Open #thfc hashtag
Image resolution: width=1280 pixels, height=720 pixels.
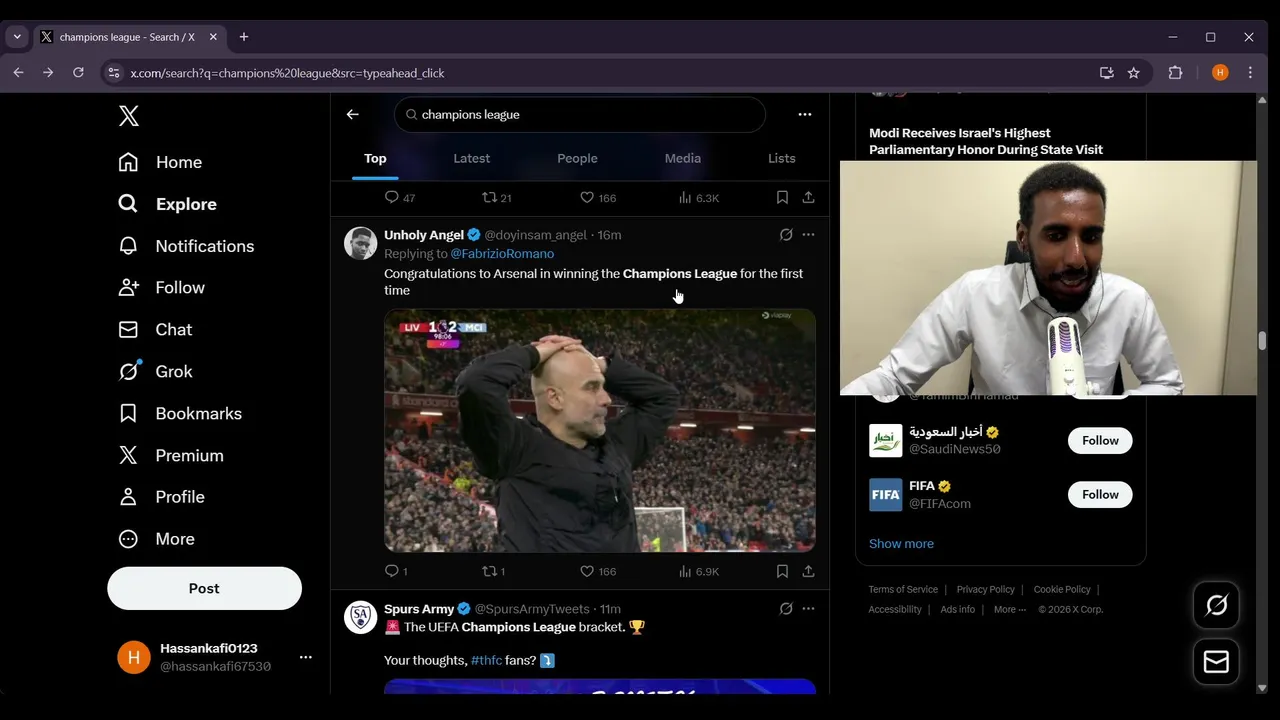pos(486,661)
